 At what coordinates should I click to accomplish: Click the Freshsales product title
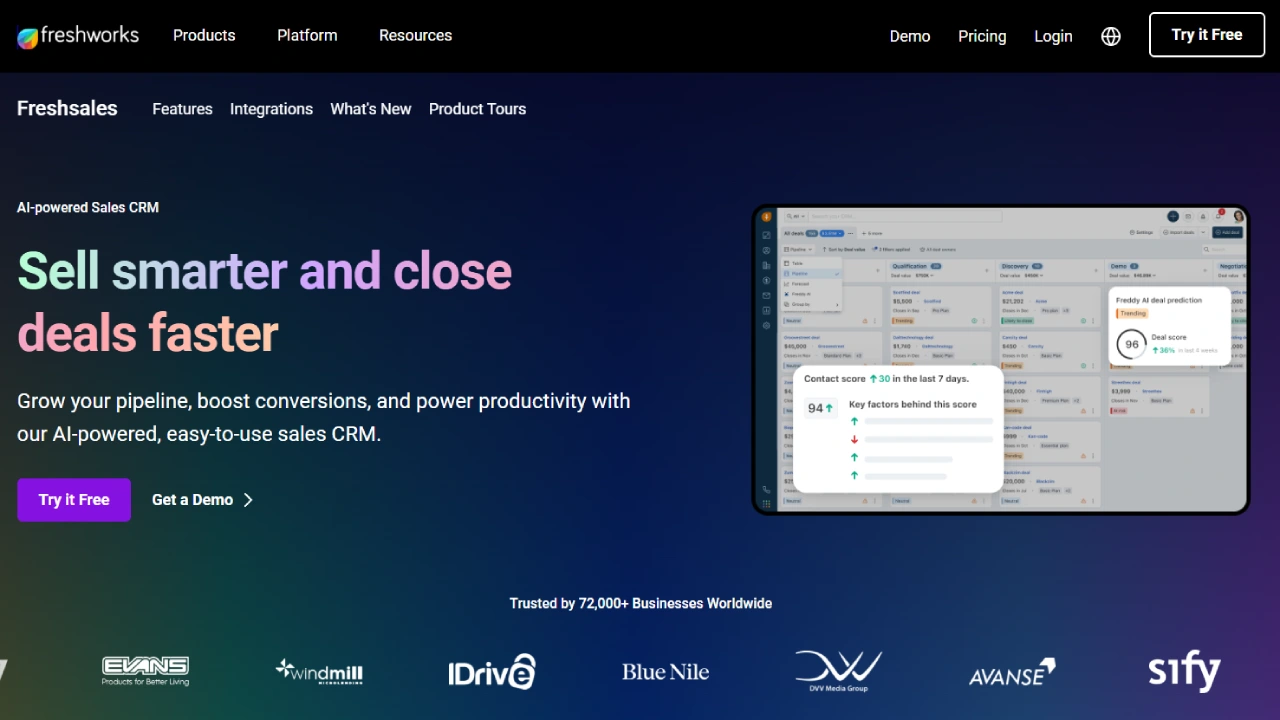(x=67, y=108)
